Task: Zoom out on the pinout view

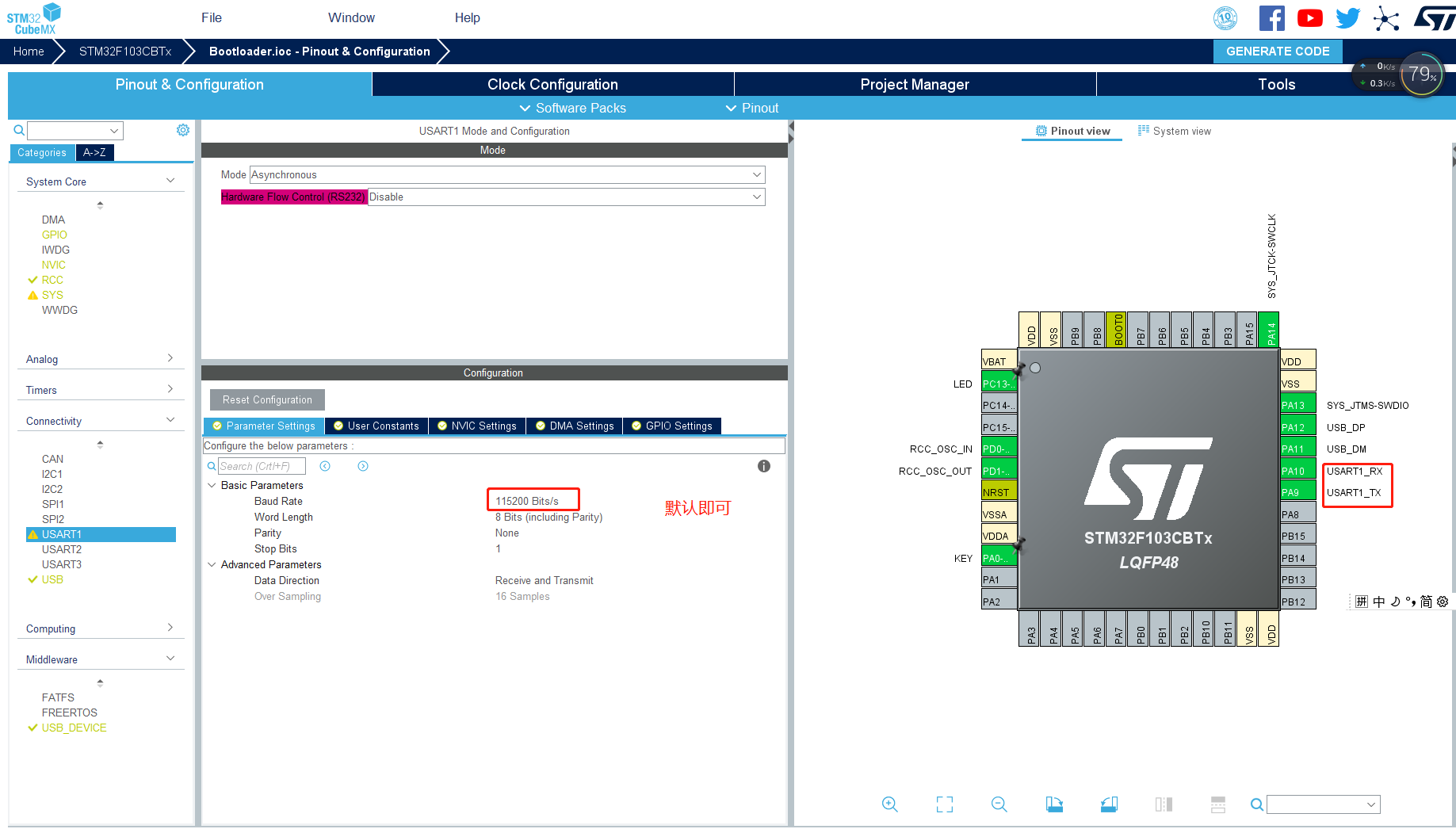Action: (x=999, y=804)
